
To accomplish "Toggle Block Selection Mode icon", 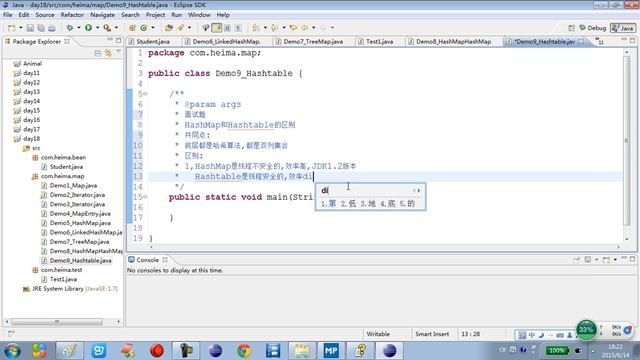I will point(228,28).
